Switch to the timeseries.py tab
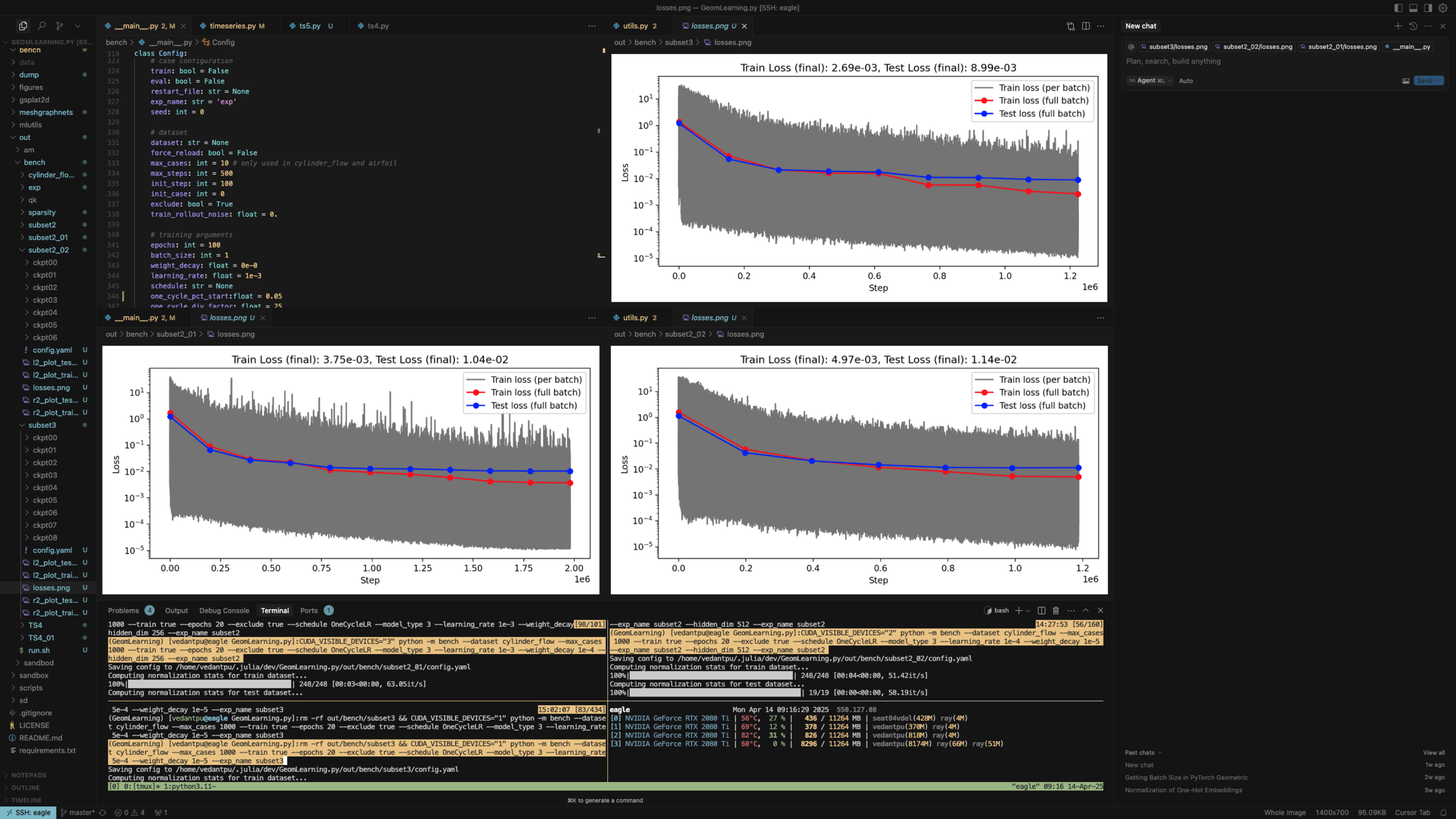The height and width of the screenshot is (819, 1456). [x=232, y=26]
